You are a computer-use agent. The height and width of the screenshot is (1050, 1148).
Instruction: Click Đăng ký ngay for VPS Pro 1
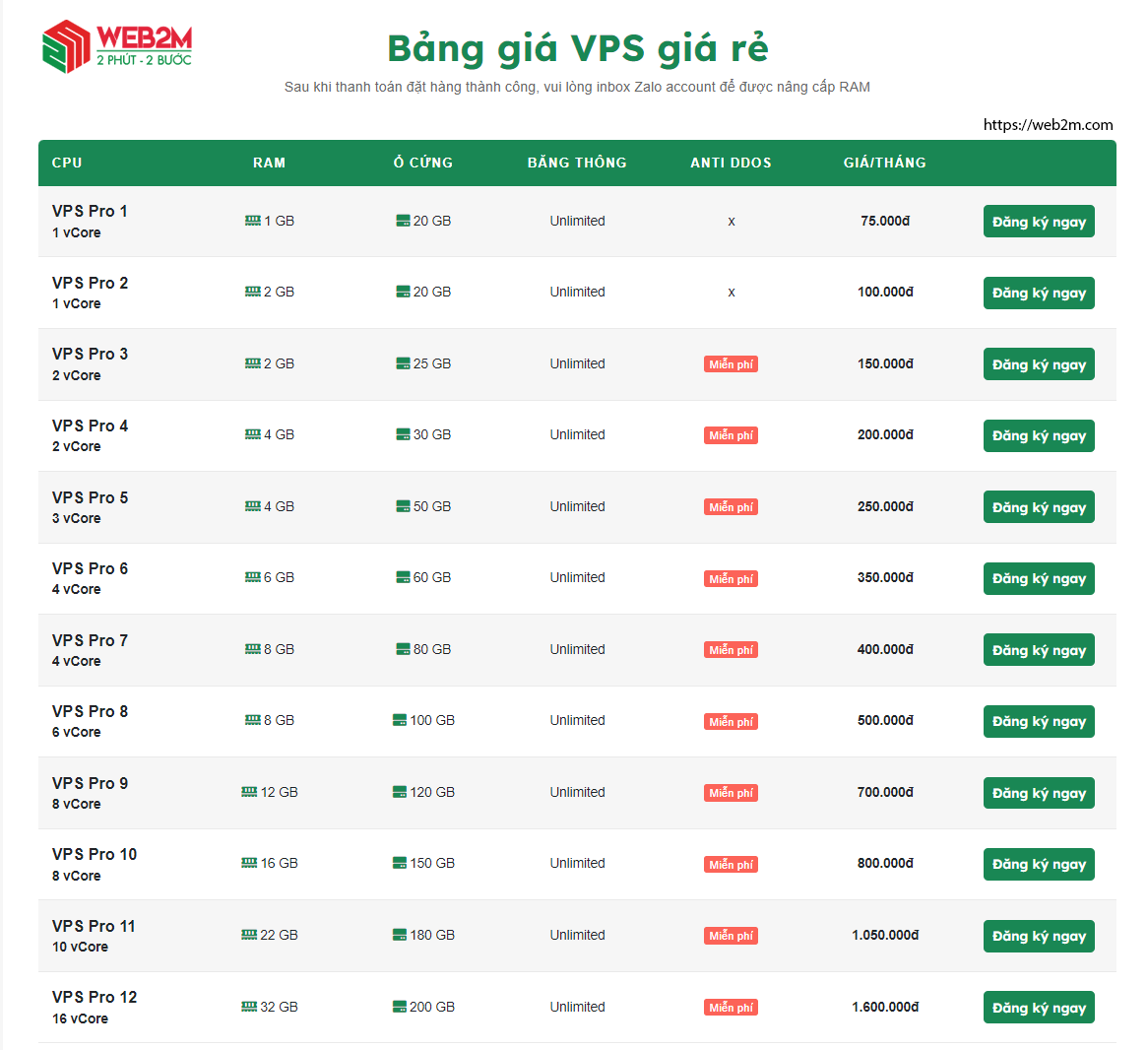tap(1039, 221)
